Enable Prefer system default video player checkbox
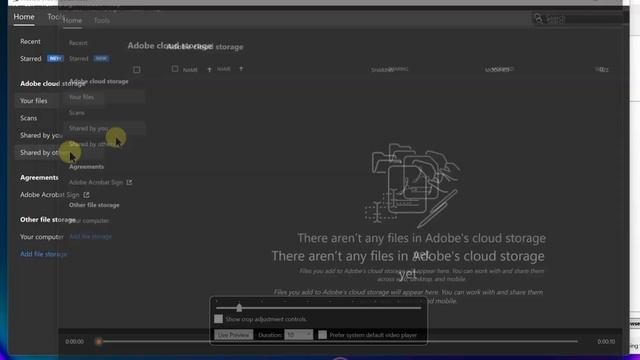Image resolution: width=640 pixels, height=360 pixels. click(322, 335)
